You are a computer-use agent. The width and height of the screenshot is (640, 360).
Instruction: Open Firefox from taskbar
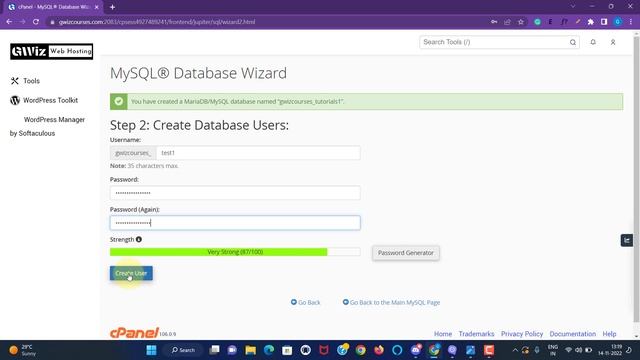379,350
